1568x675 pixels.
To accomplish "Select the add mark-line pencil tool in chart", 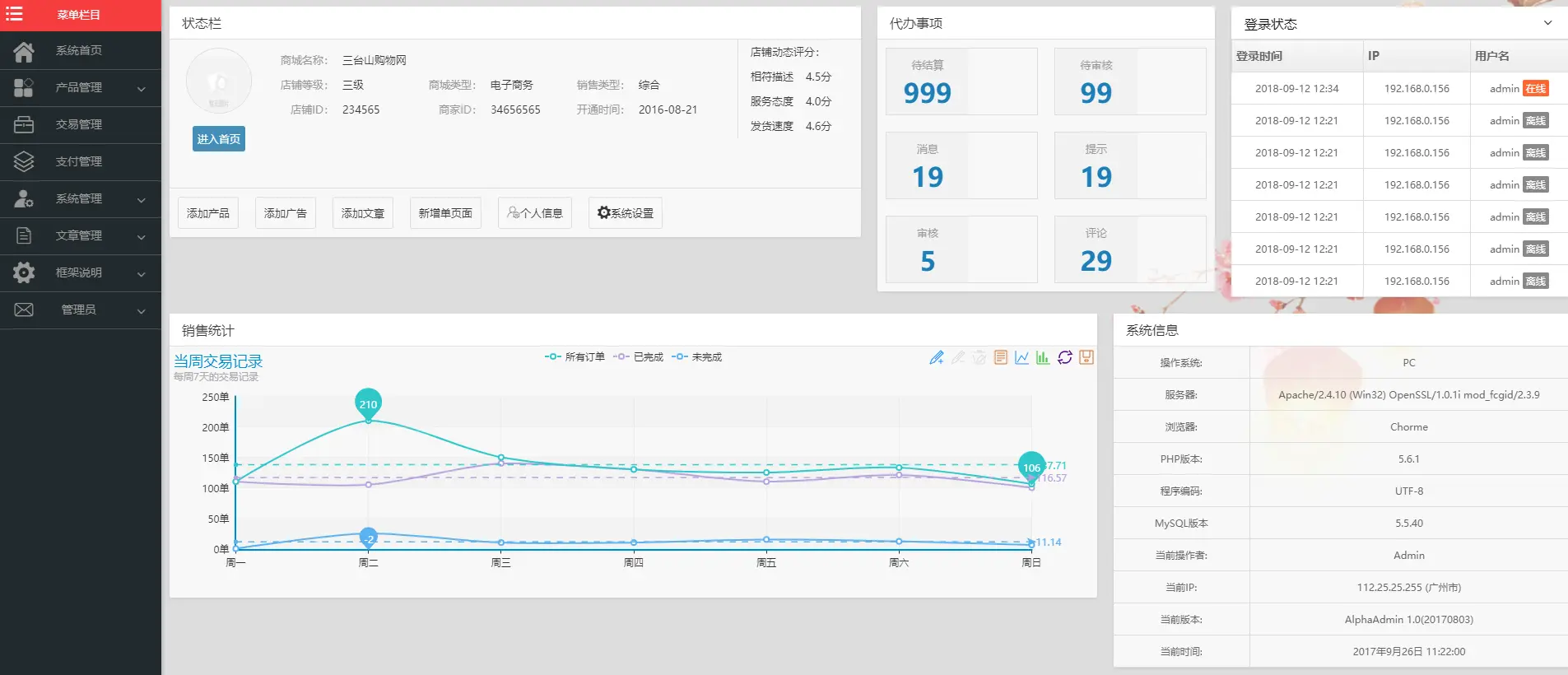I will [937, 357].
